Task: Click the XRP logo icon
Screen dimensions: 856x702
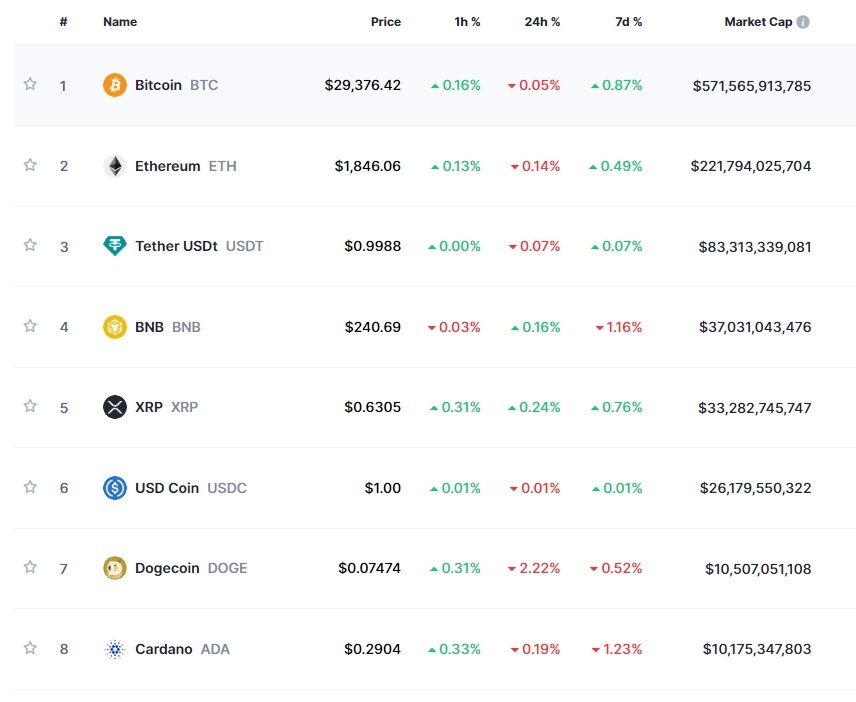Action: click(x=115, y=407)
